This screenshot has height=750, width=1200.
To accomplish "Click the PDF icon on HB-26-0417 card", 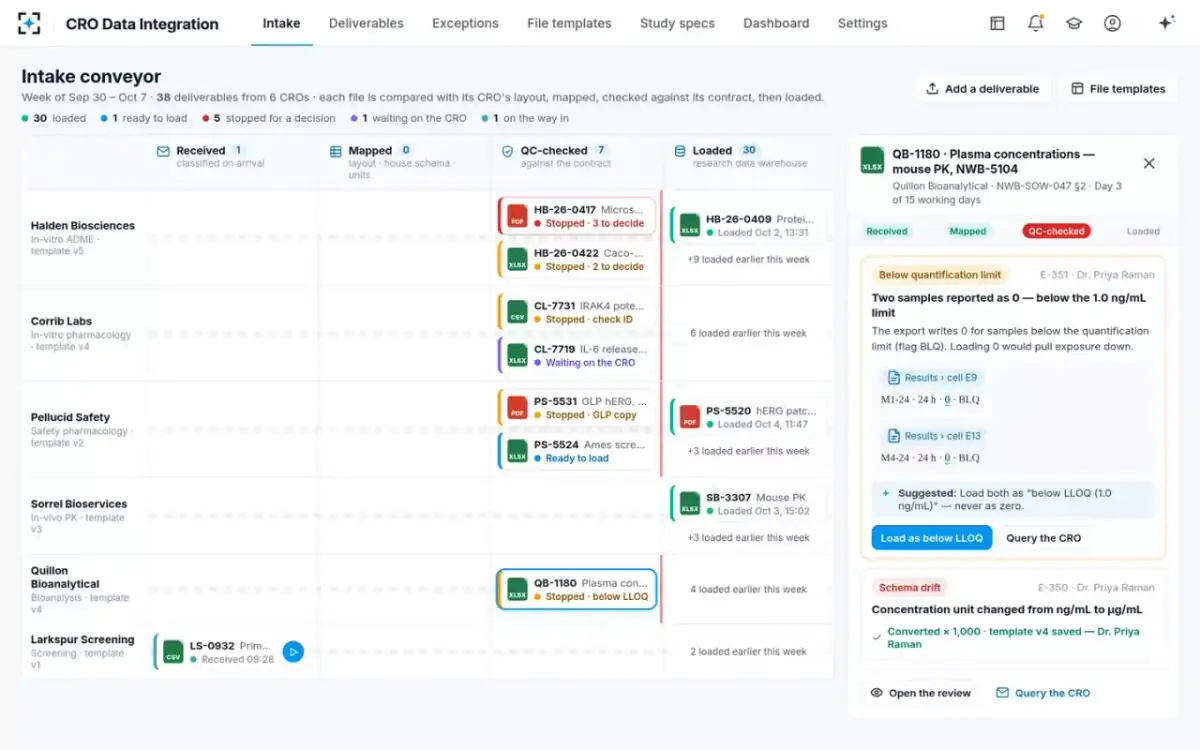I will 517,216.
